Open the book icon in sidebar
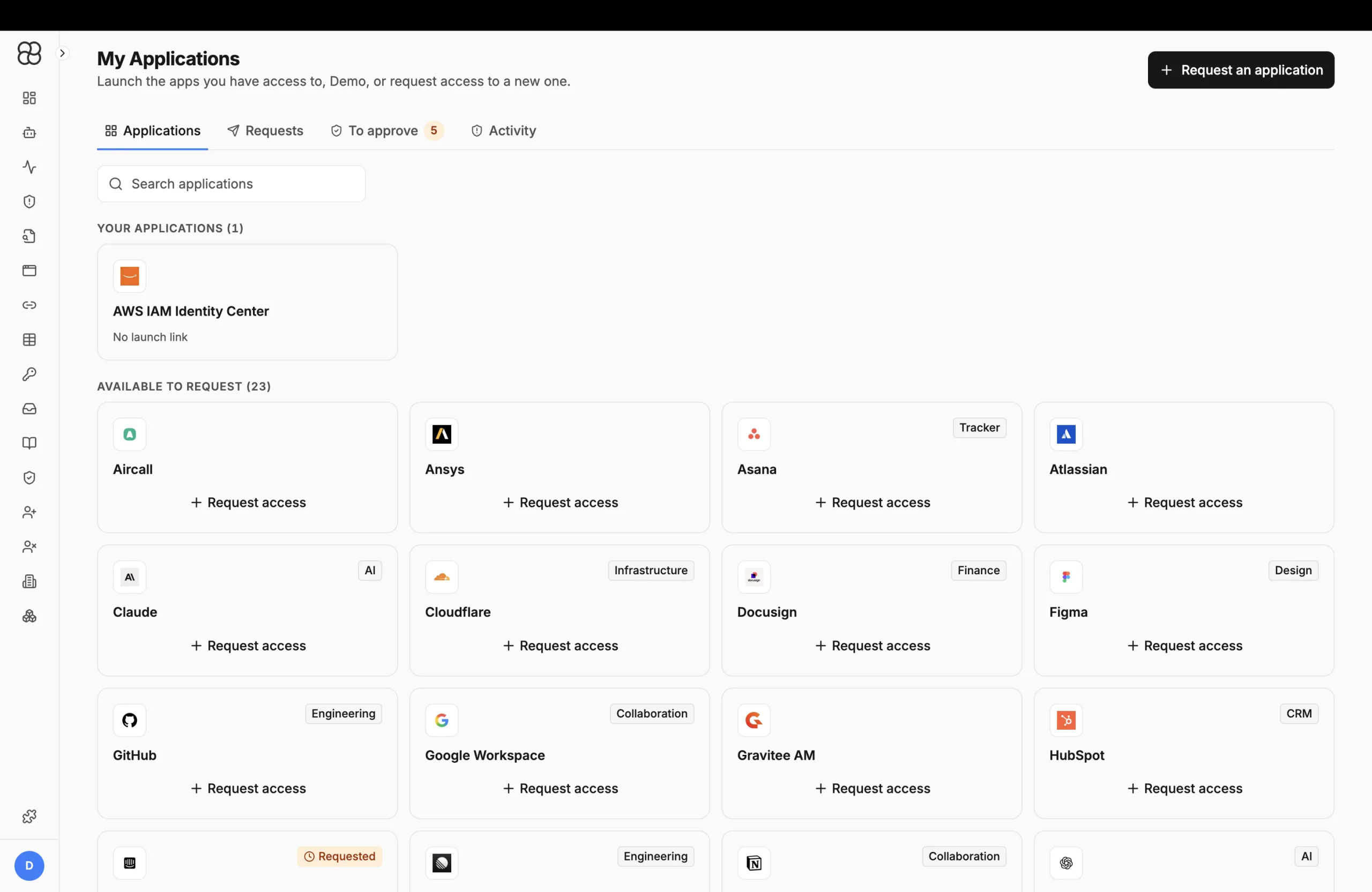The height and width of the screenshot is (892, 1372). click(29, 443)
